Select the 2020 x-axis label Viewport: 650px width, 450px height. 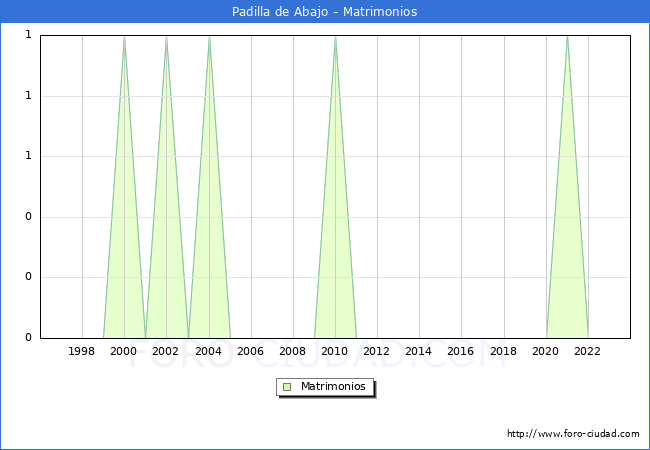[546, 351]
